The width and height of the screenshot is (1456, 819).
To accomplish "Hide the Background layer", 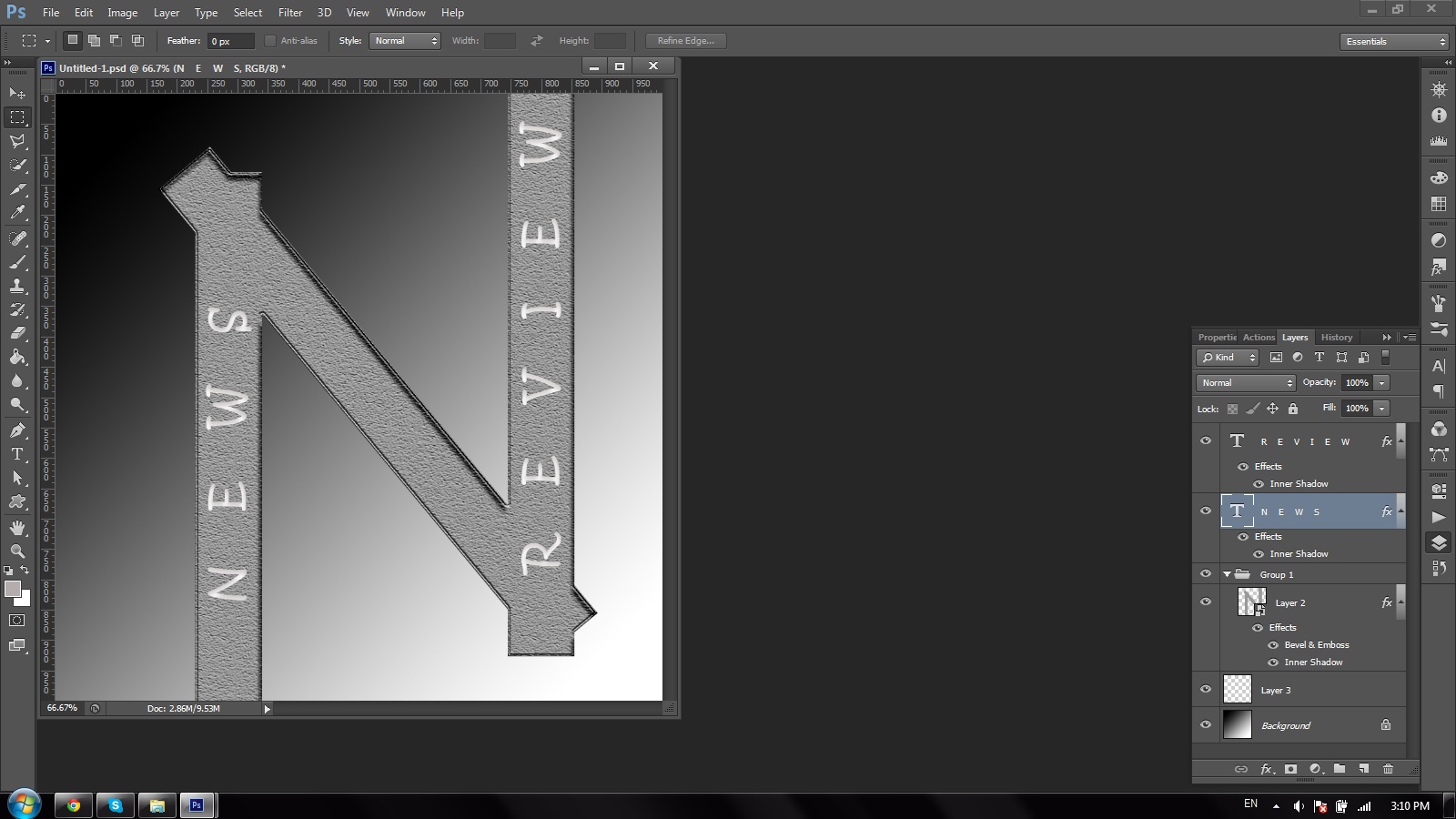I will point(1206,725).
